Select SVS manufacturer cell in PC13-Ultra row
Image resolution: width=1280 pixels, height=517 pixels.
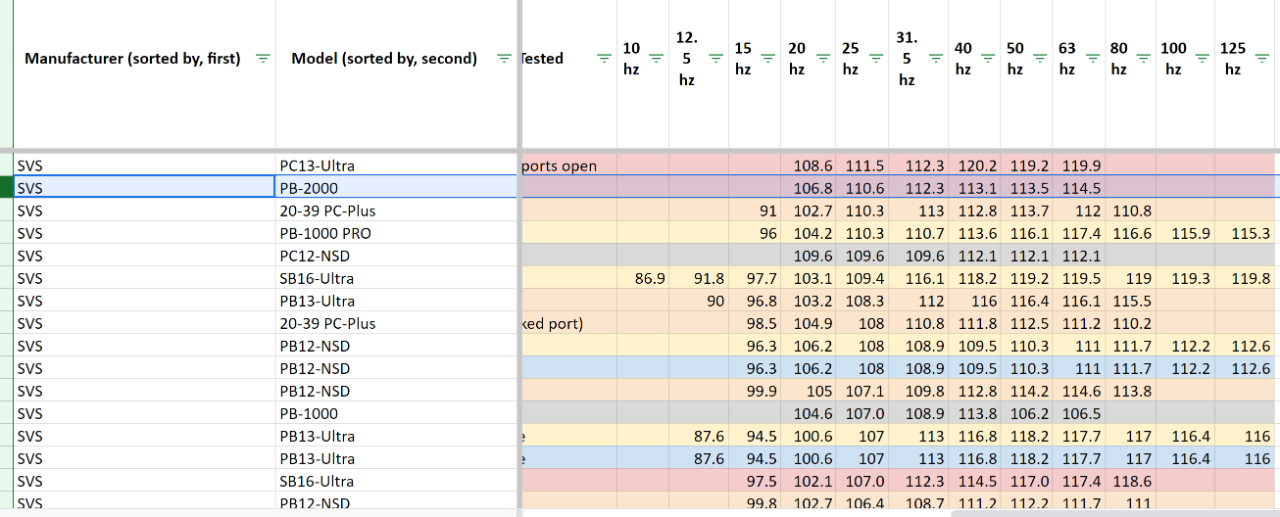click(x=145, y=165)
